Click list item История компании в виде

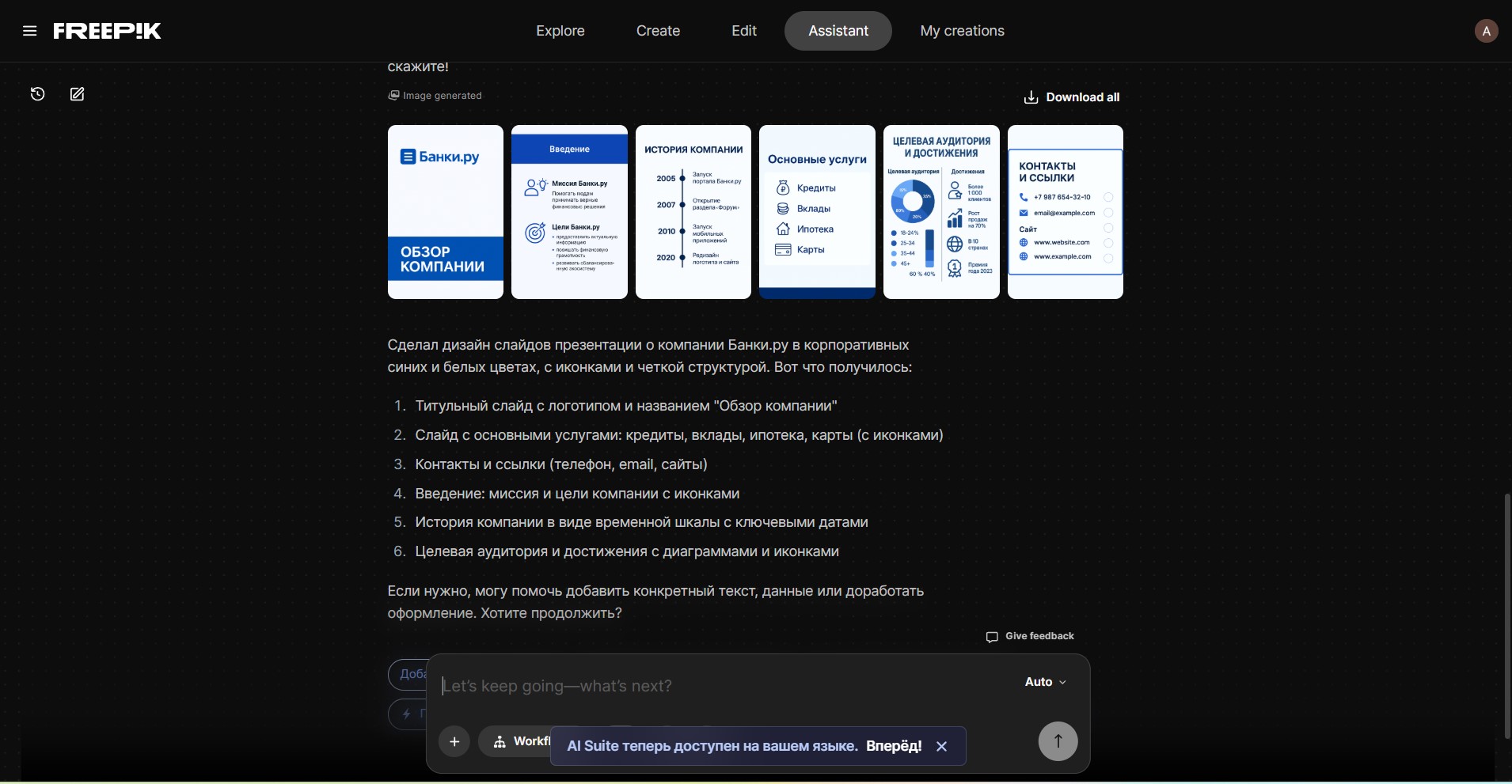point(641,522)
